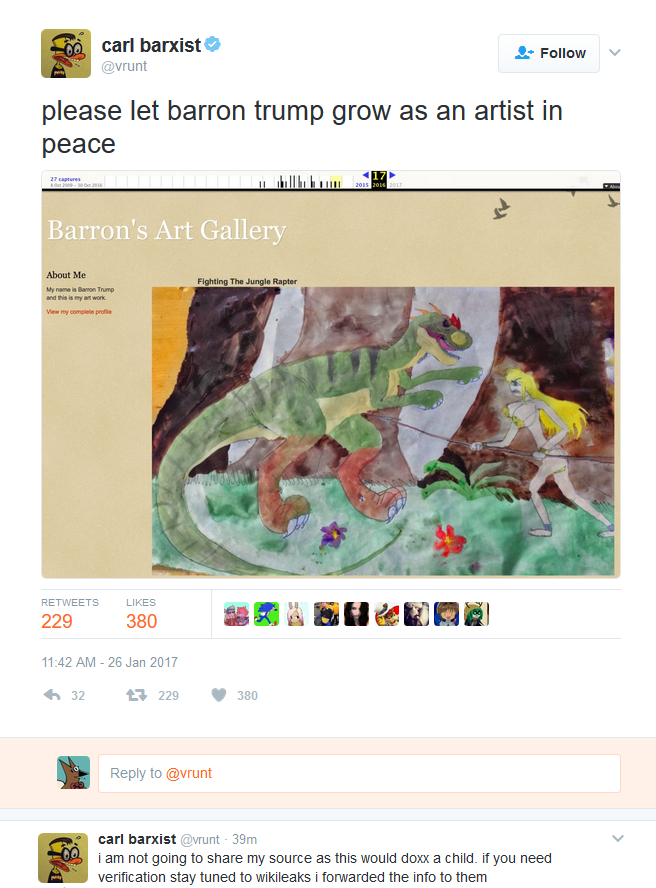Viewport: 656px width, 888px height.
Task: Click the retweet icon showing 229
Action: point(137,695)
